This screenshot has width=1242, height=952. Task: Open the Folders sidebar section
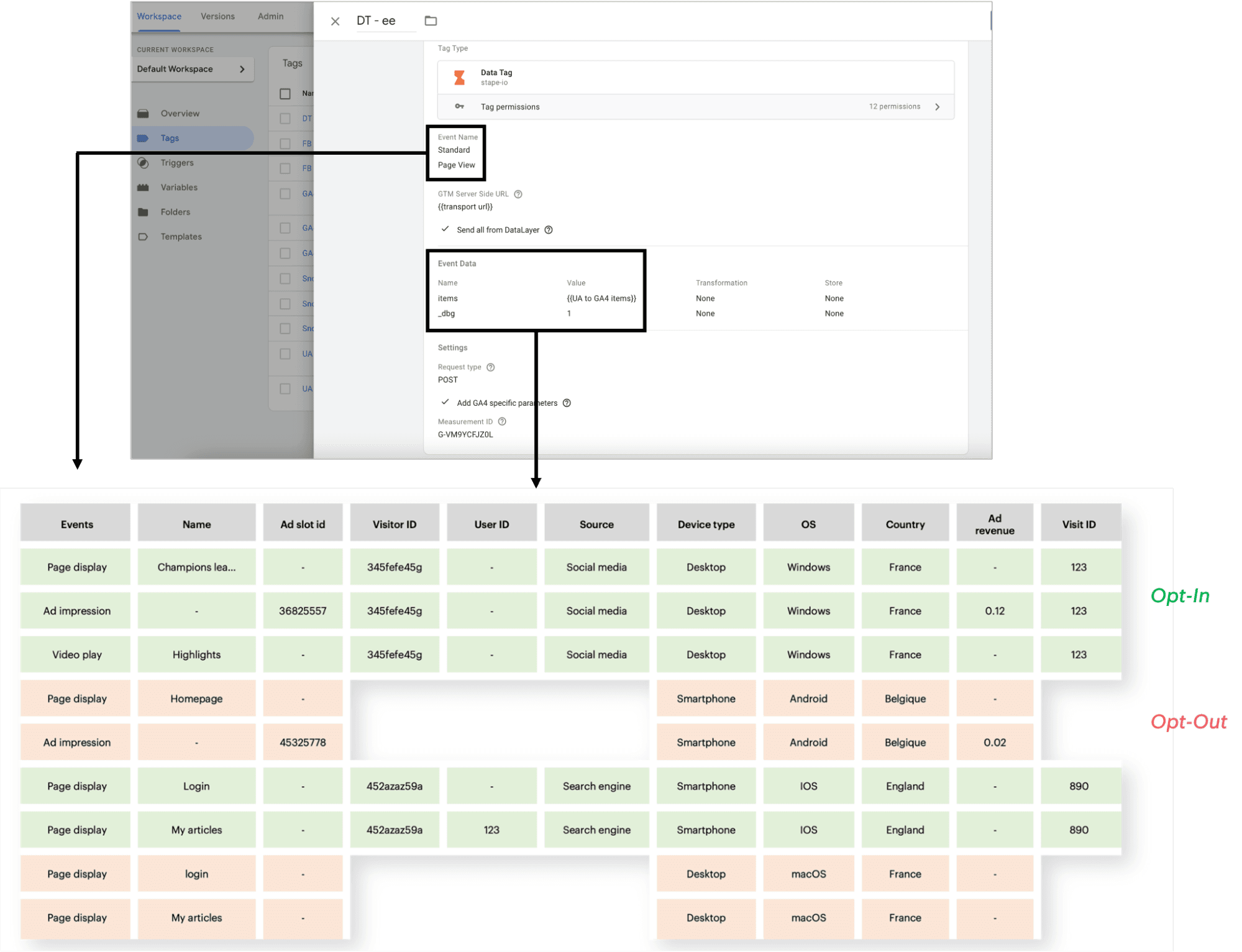144,211
